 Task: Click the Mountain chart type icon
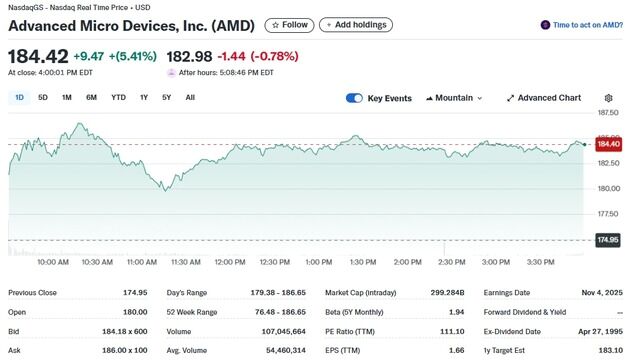point(429,98)
